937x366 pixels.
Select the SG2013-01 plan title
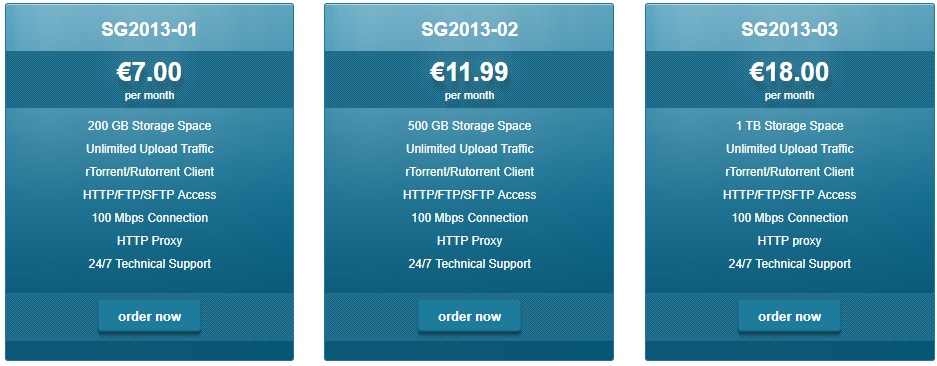(149, 29)
